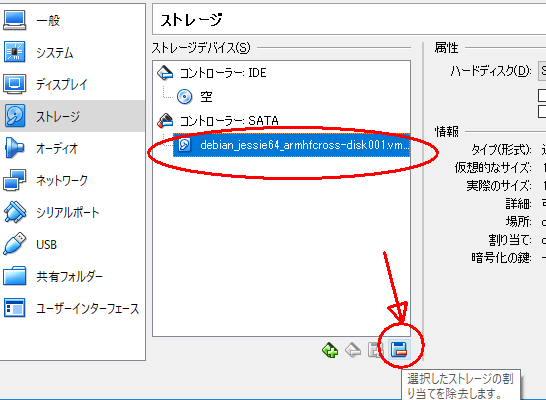Click the 実際のサイズ info label
This screenshot has width=546, height=400.
click(499, 186)
